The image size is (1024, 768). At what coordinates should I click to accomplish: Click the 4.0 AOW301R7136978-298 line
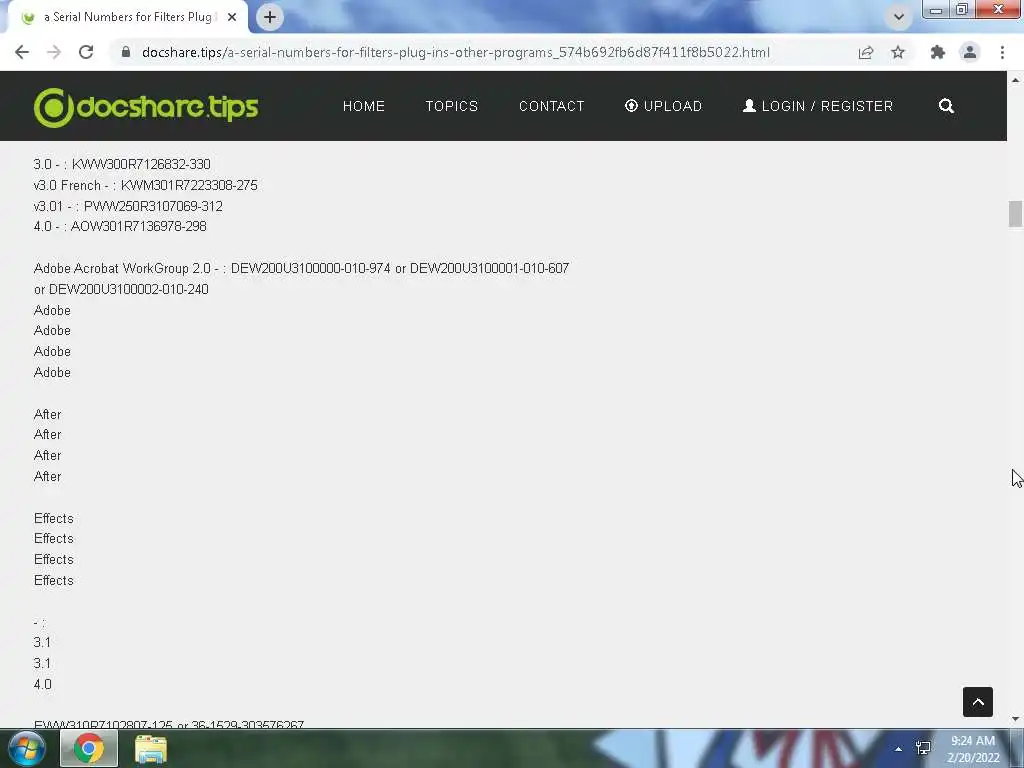coord(120,226)
